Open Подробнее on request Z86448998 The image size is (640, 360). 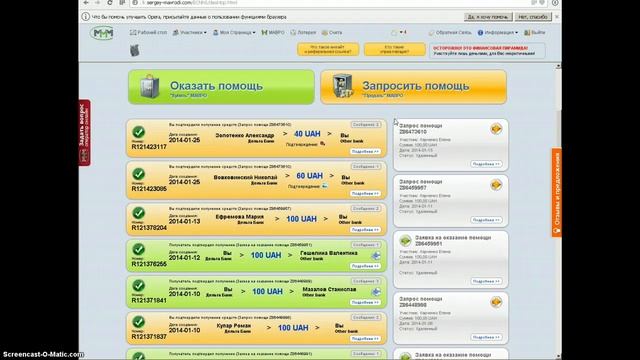point(486,338)
